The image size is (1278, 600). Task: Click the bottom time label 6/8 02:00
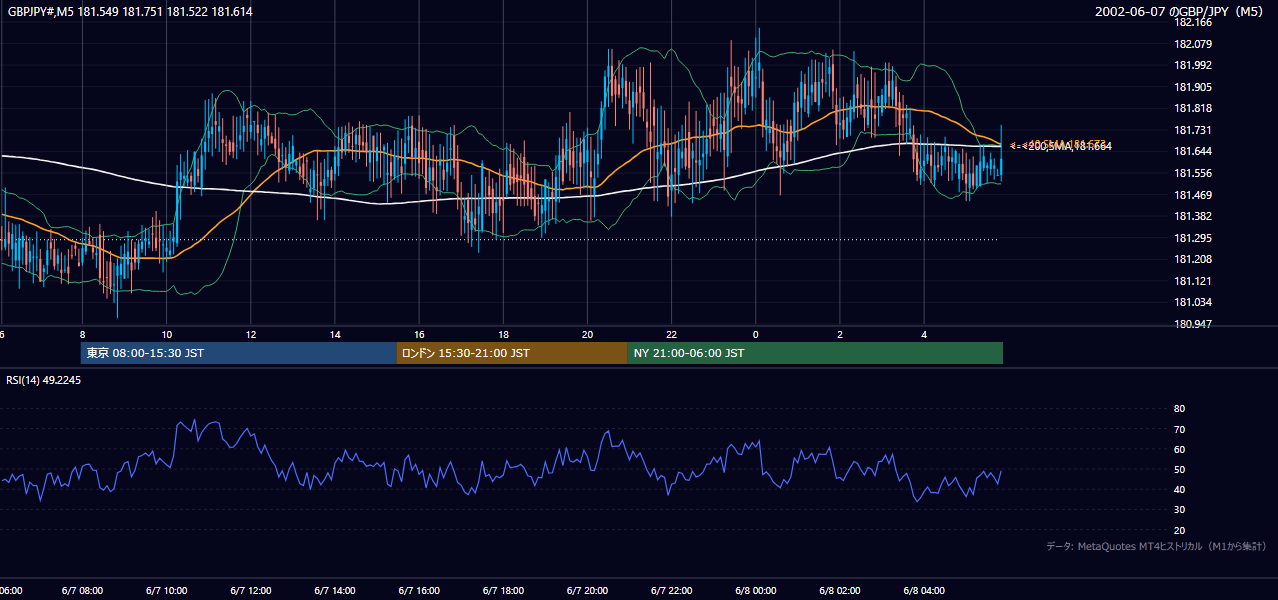pos(840,591)
